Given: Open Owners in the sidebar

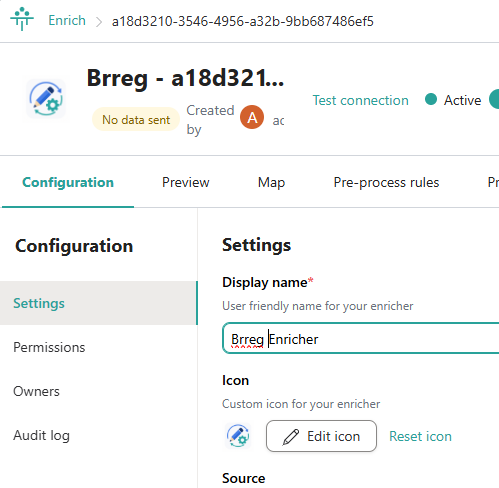Looking at the screenshot, I should pos(99,391).
